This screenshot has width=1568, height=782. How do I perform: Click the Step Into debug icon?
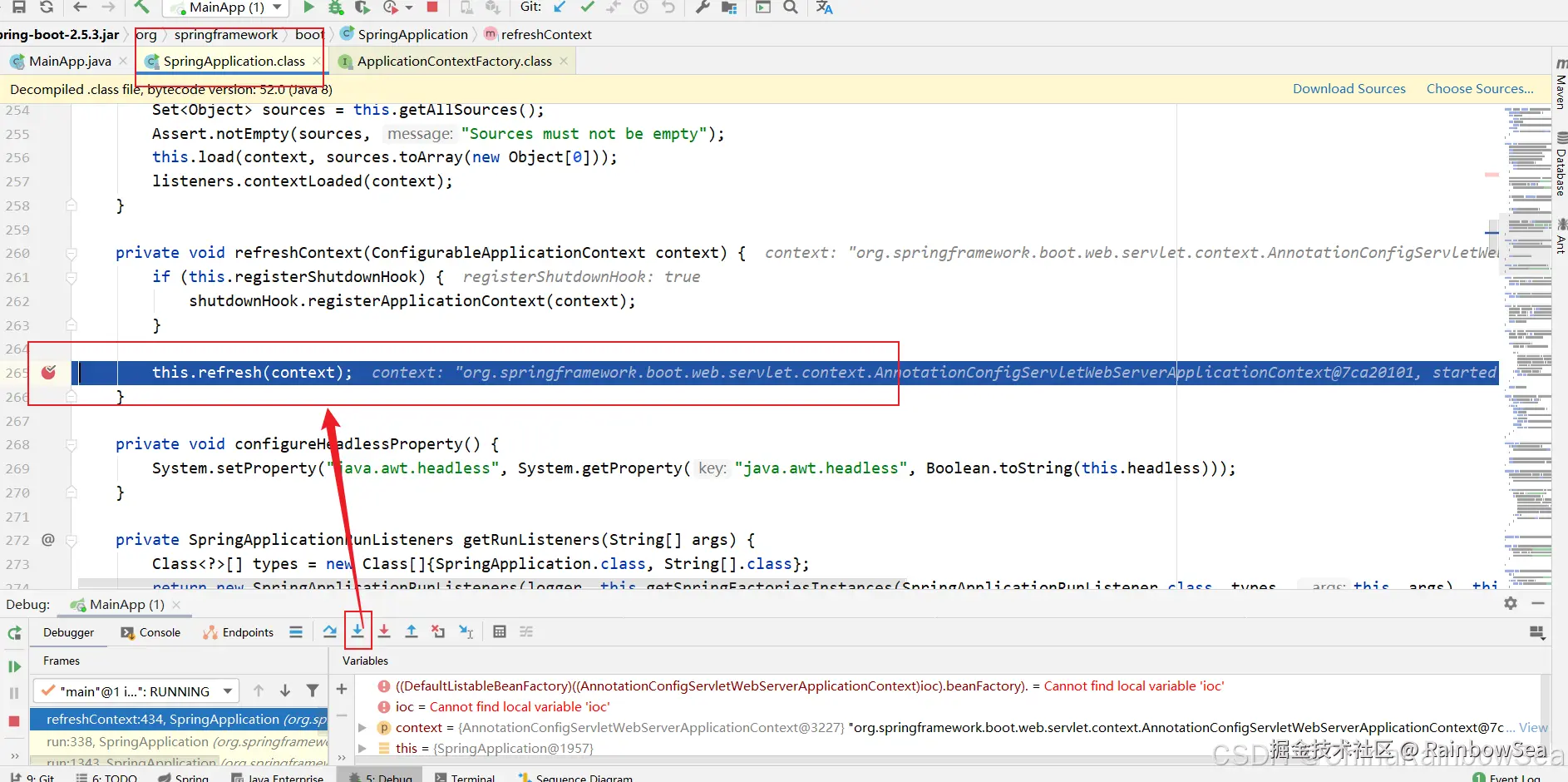point(357,632)
